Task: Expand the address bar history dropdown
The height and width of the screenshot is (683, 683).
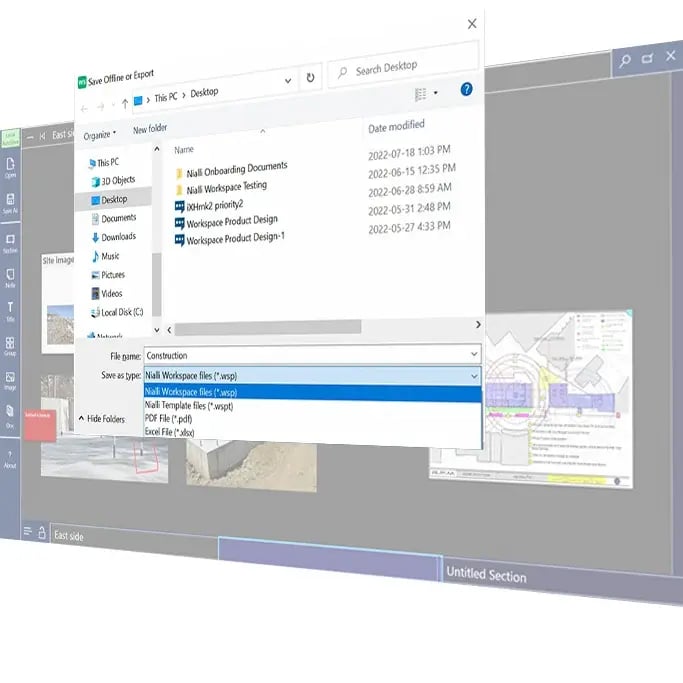Action: pos(288,81)
